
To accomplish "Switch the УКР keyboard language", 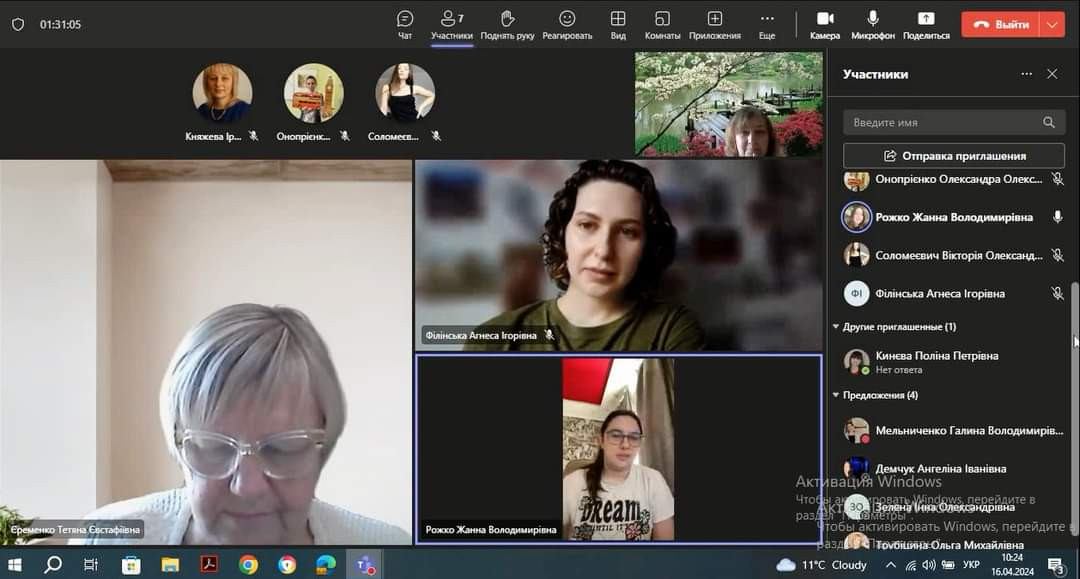I will click(x=971, y=565).
